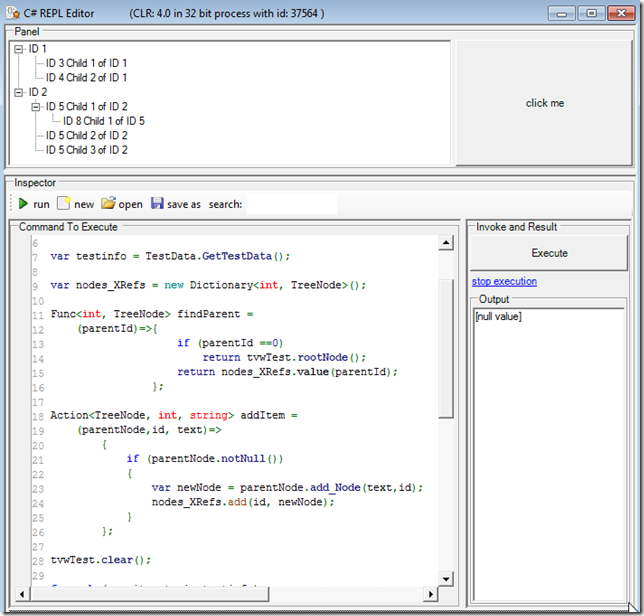Click the horizontal scroll right arrow

[430, 594]
